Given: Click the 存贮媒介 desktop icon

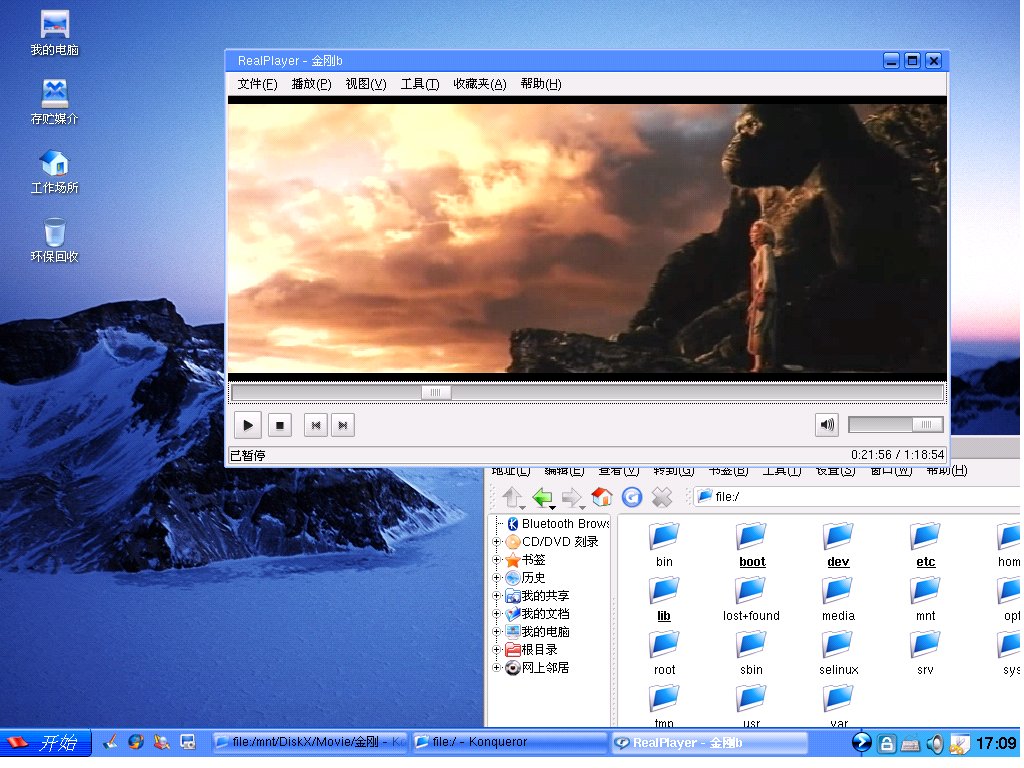Looking at the screenshot, I should pos(55,102).
